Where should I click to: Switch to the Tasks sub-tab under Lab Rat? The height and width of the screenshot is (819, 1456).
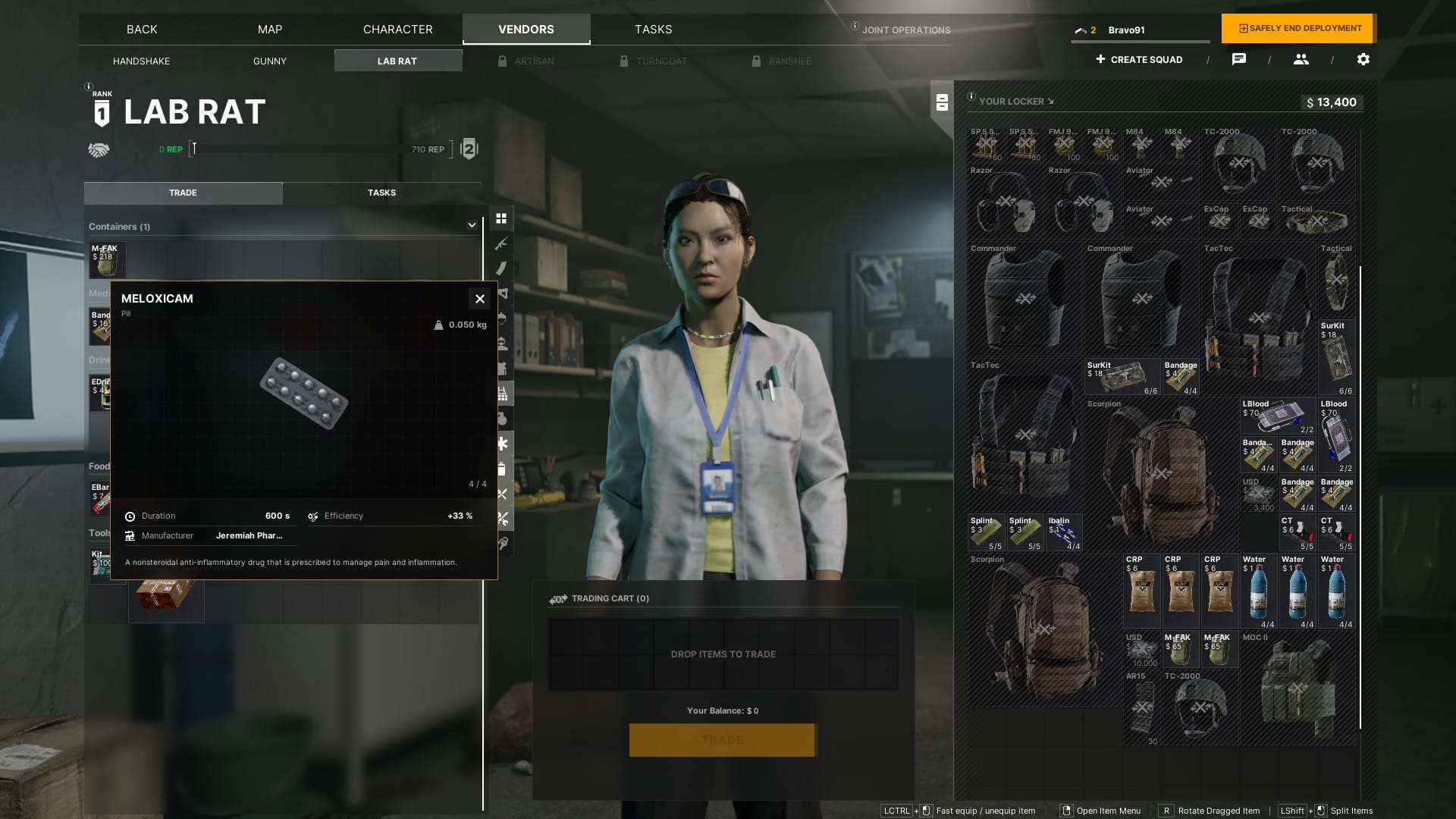pyautogui.click(x=381, y=193)
